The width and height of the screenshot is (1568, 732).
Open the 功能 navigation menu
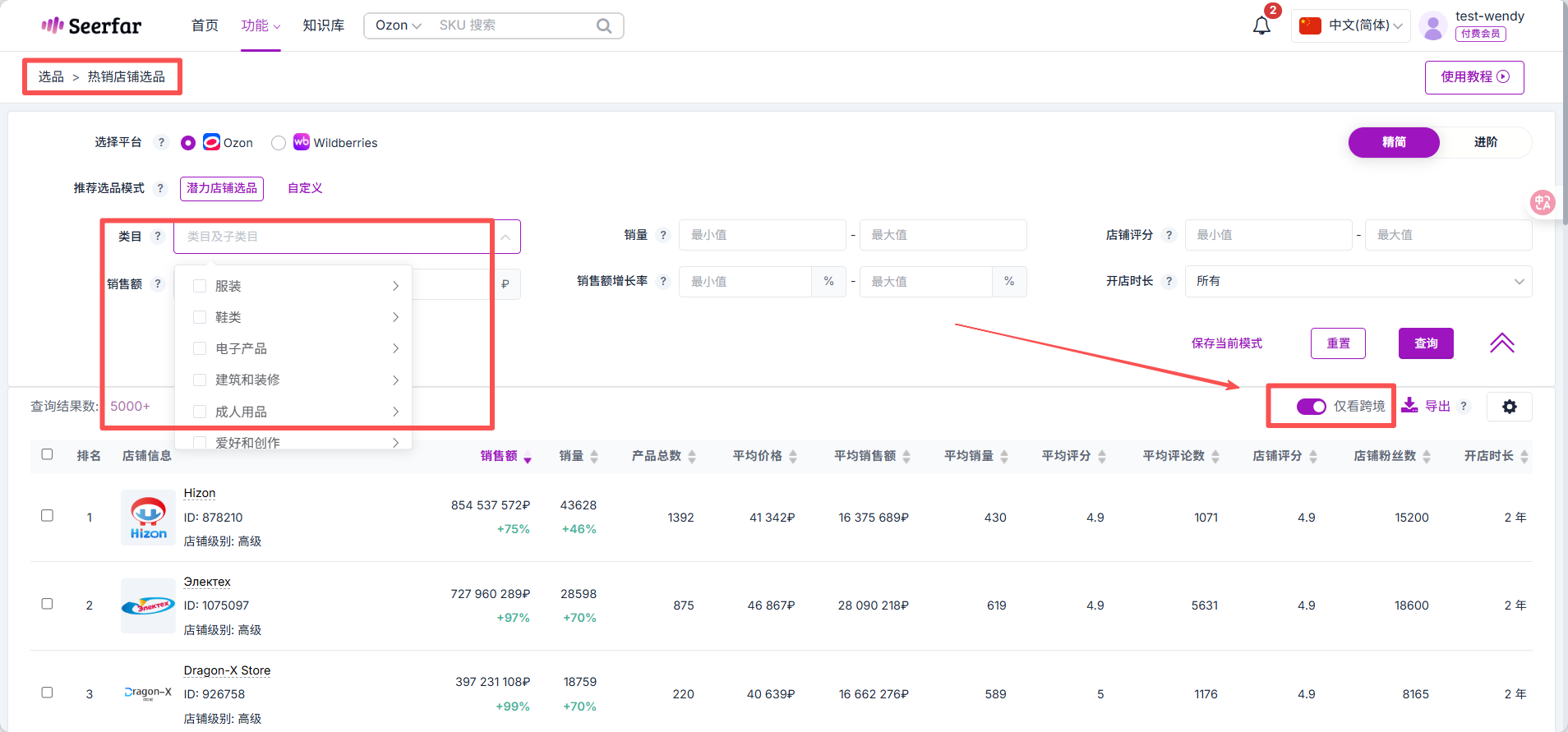pyautogui.click(x=260, y=25)
